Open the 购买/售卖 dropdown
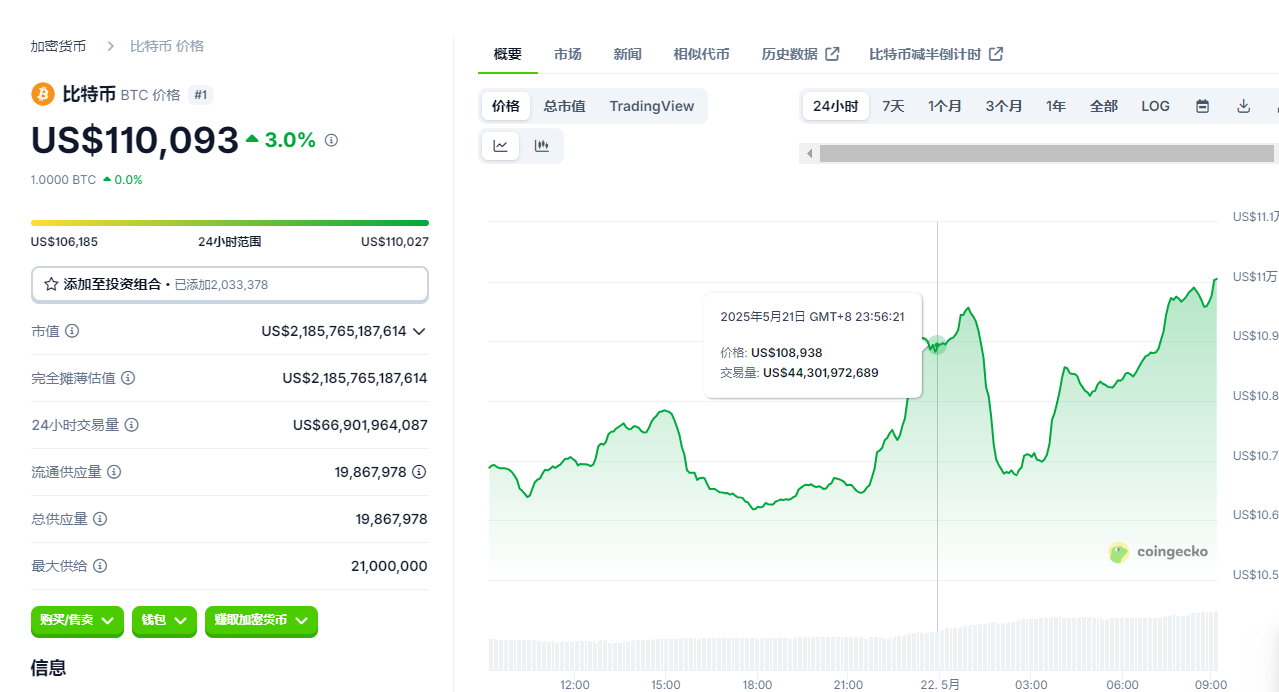This screenshot has height=692, width=1279. [77, 620]
